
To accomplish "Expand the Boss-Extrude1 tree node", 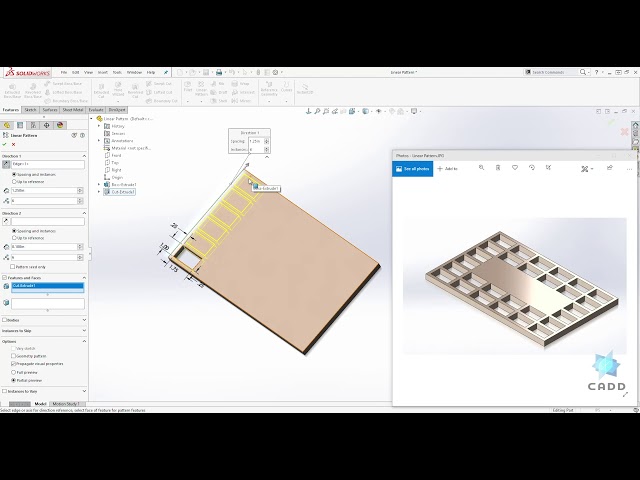I will click(99, 184).
